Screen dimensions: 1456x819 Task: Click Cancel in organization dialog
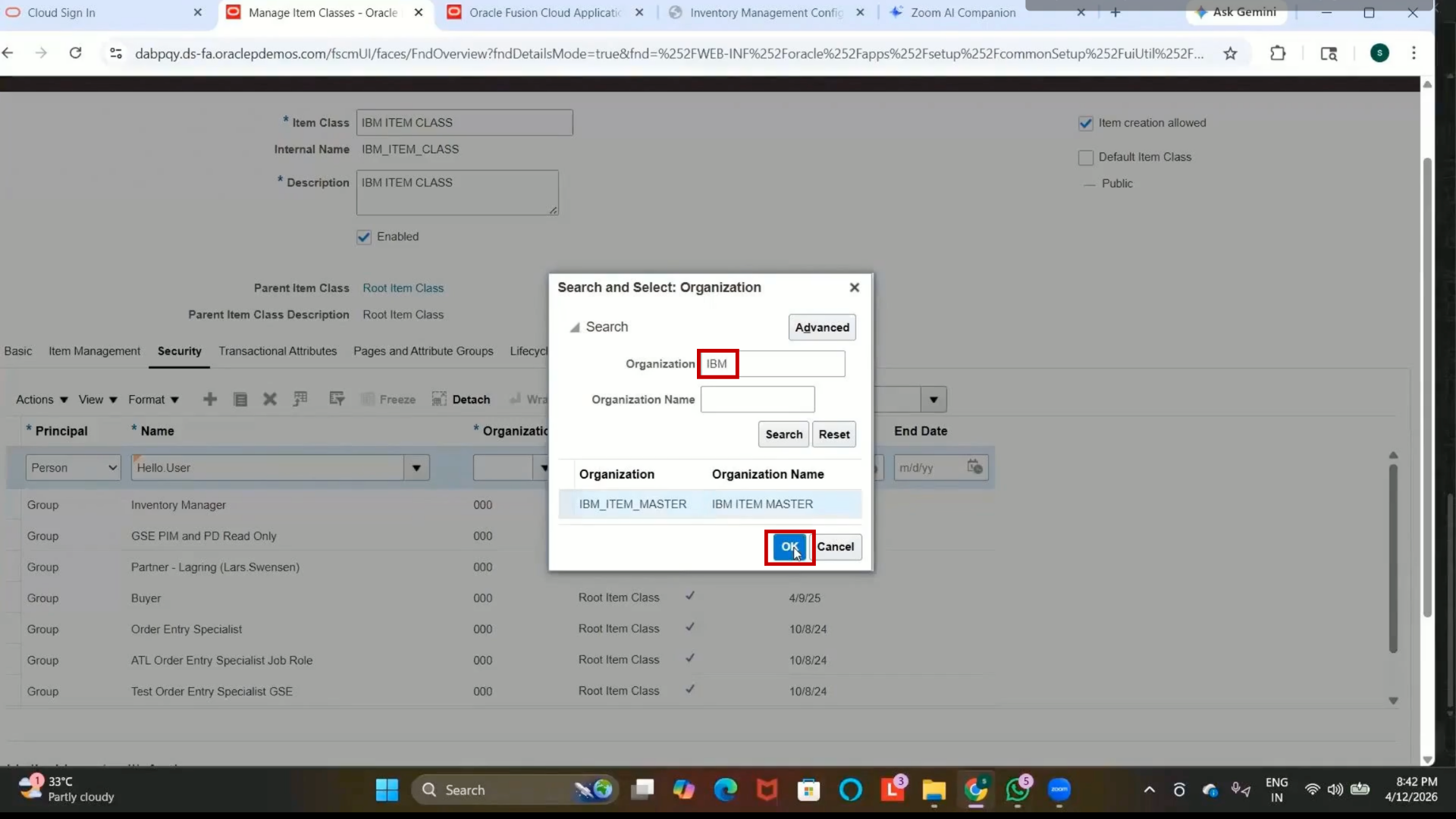click(x=836, y=547)
